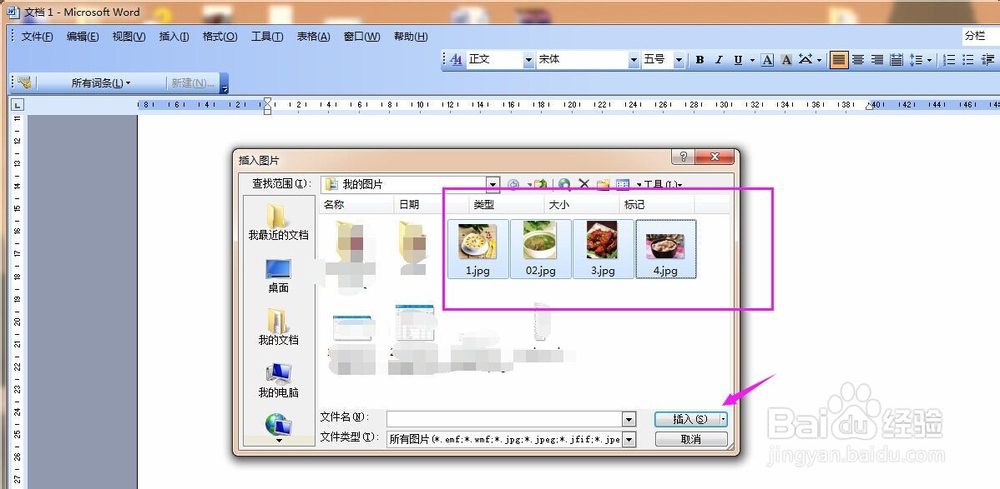The width and height of the screenshot is (1000, 489).
Task: Open the 表格 menu
Action: [313, 36]
